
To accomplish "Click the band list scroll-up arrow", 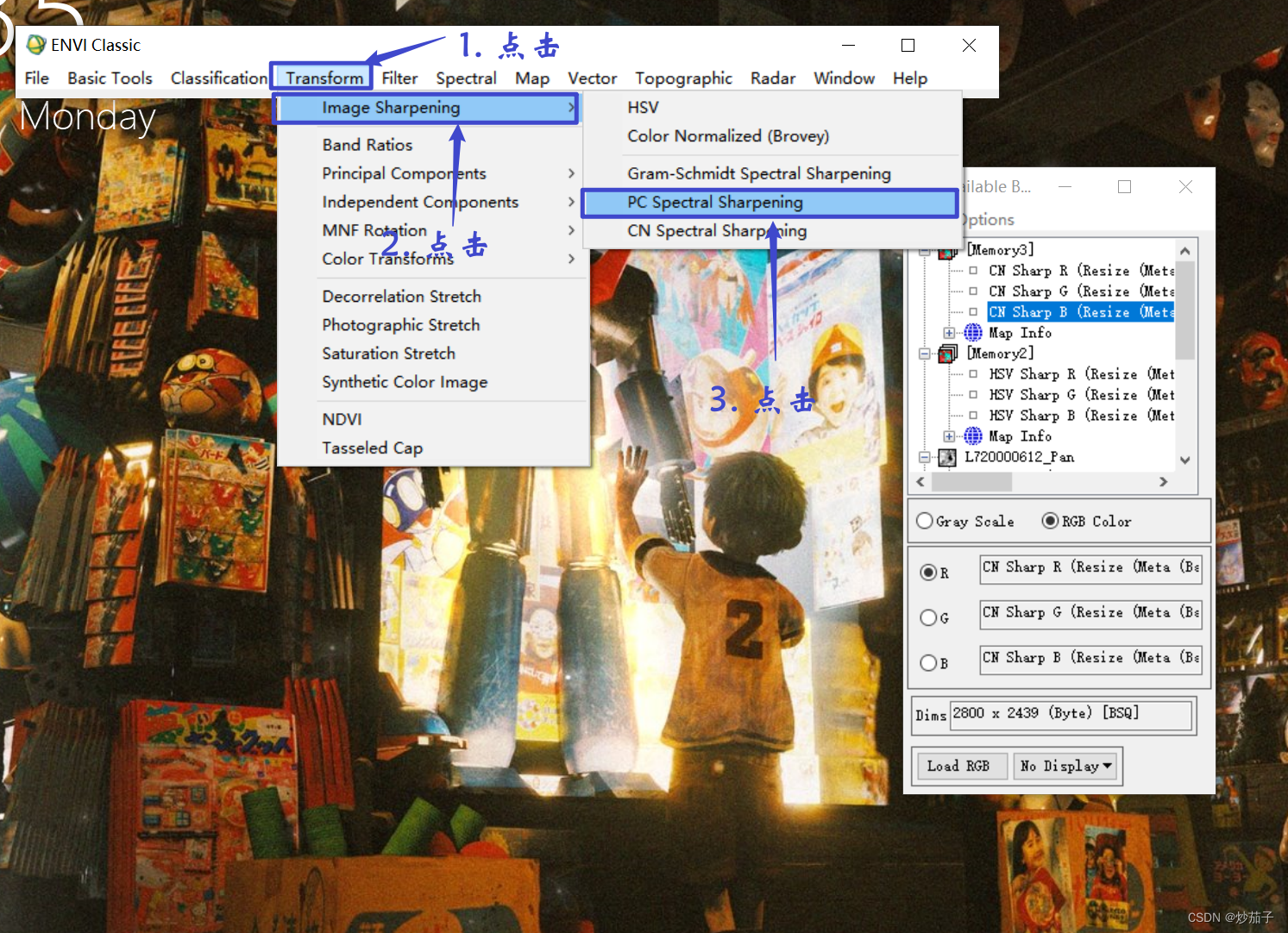I will coord(1185,251).
